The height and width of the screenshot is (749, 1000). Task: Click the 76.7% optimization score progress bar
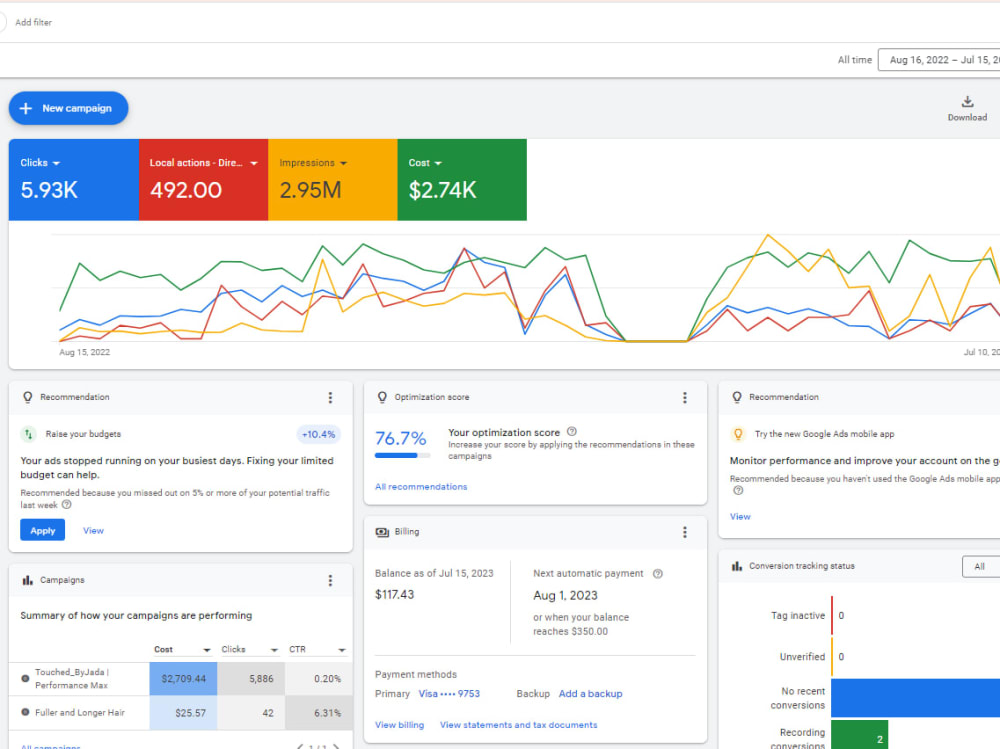(x=402, y=456)
